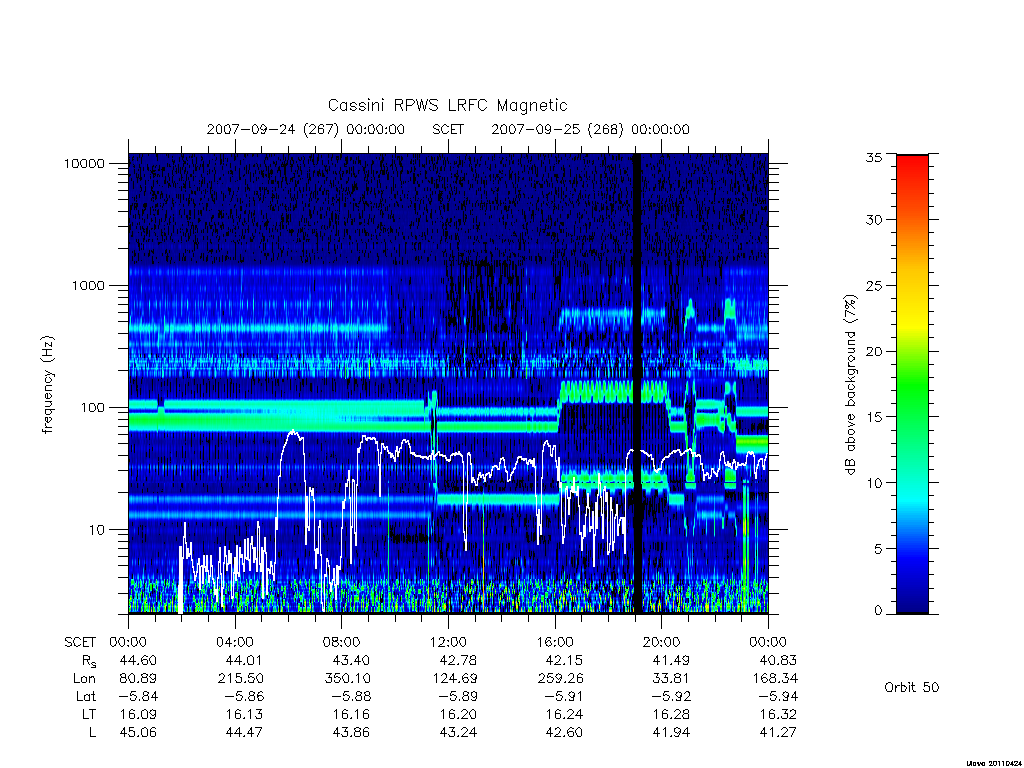The image size is (1024, 768).
Task: Click the SCET 12:00 time label
Action: 449,643
